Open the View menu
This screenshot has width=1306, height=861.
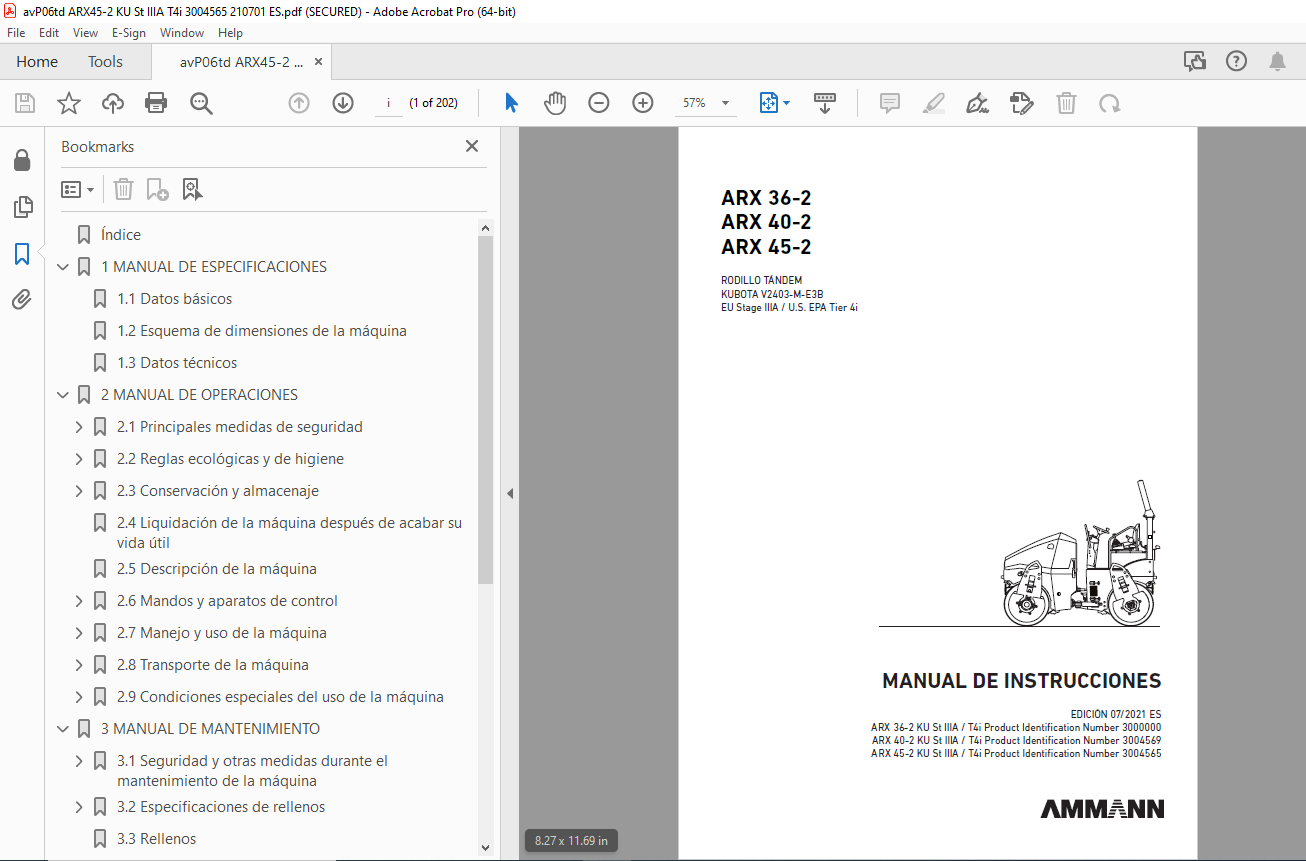[85, 33]
